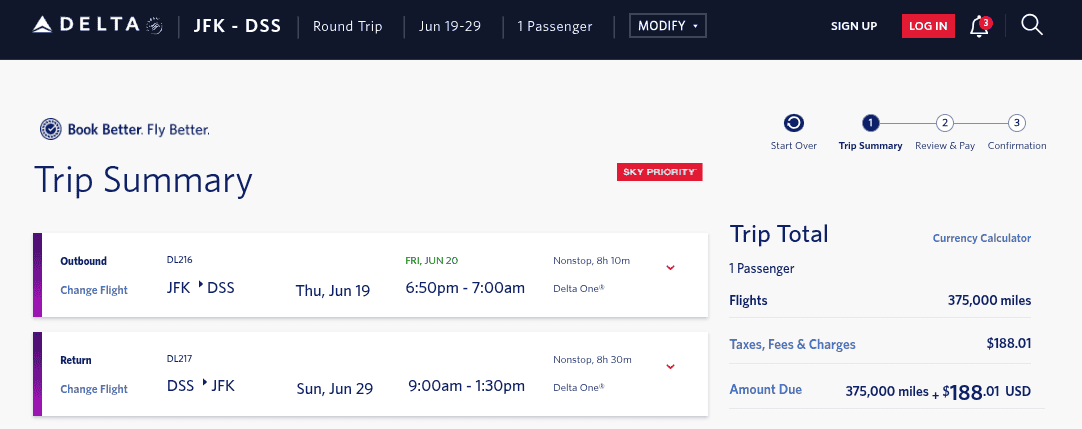Change the return flight
This screenshot has width=1082, height=429.
[x=94, y=389]
